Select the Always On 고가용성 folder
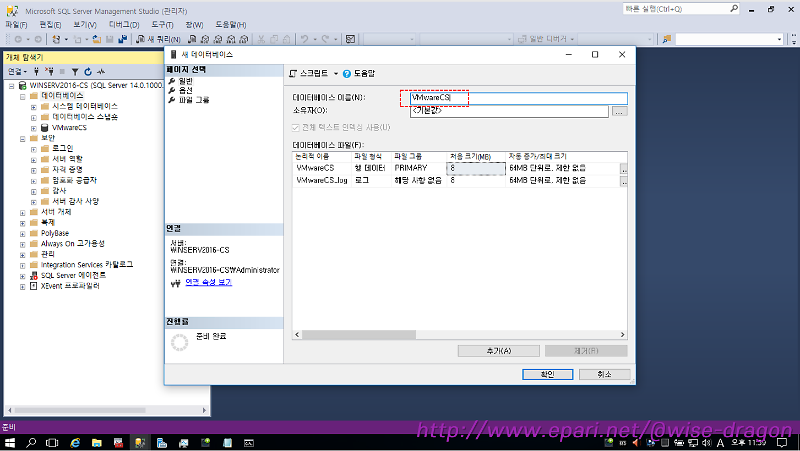The height and width of the screenshot is (451, 800). click(72, 244)
